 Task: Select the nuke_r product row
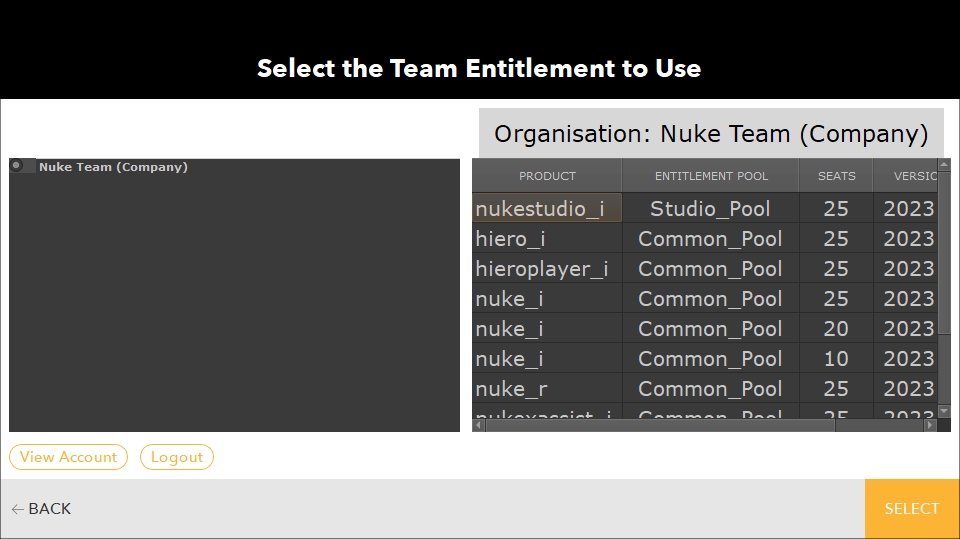[547, 389]
